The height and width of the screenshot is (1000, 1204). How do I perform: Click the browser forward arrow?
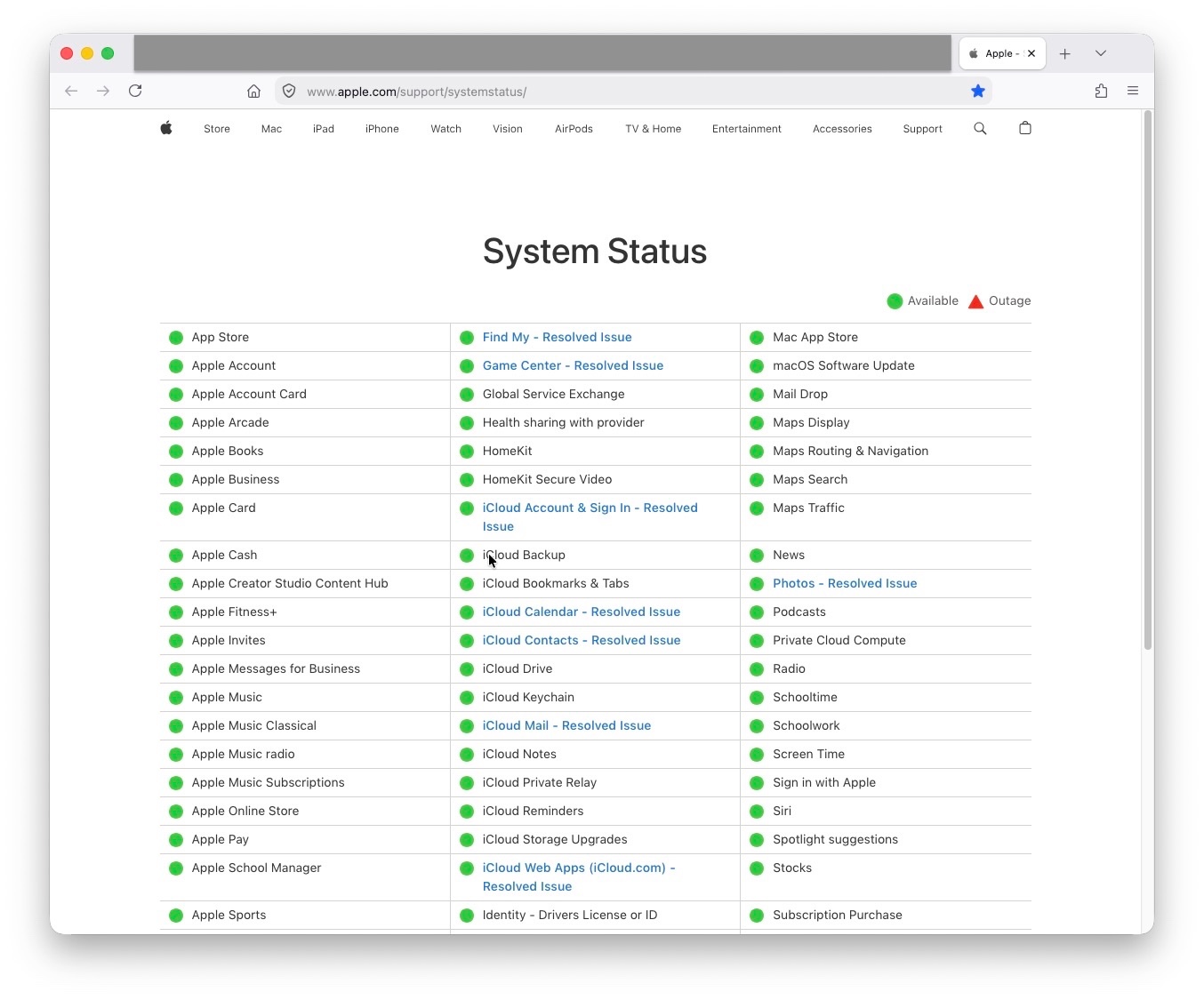[x=103, y=91]
